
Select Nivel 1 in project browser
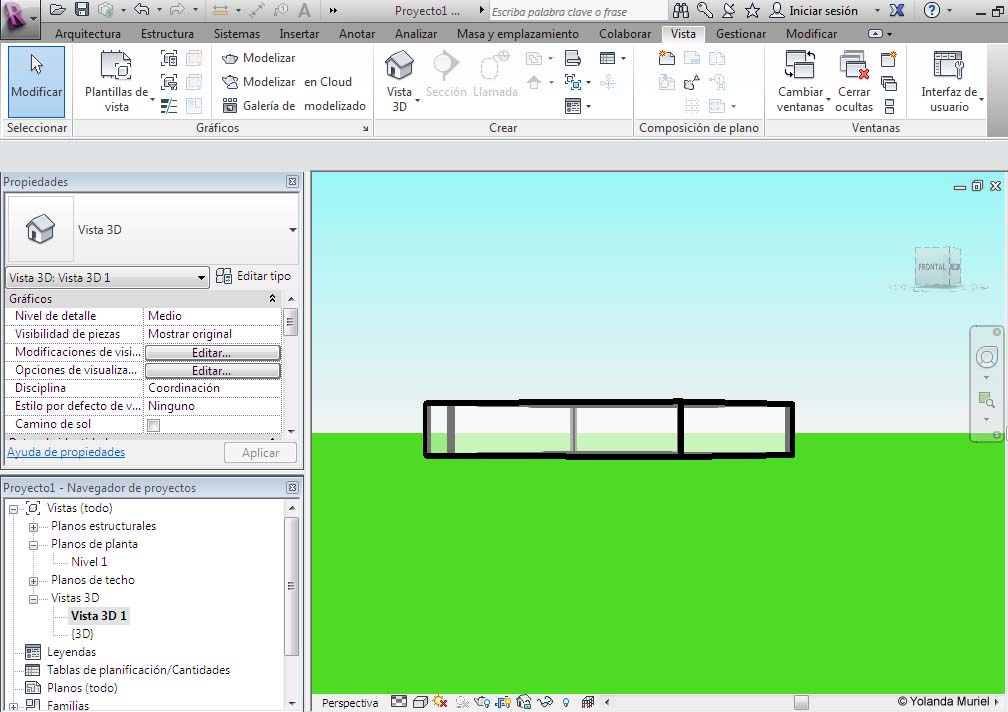[x=89, y=562]
